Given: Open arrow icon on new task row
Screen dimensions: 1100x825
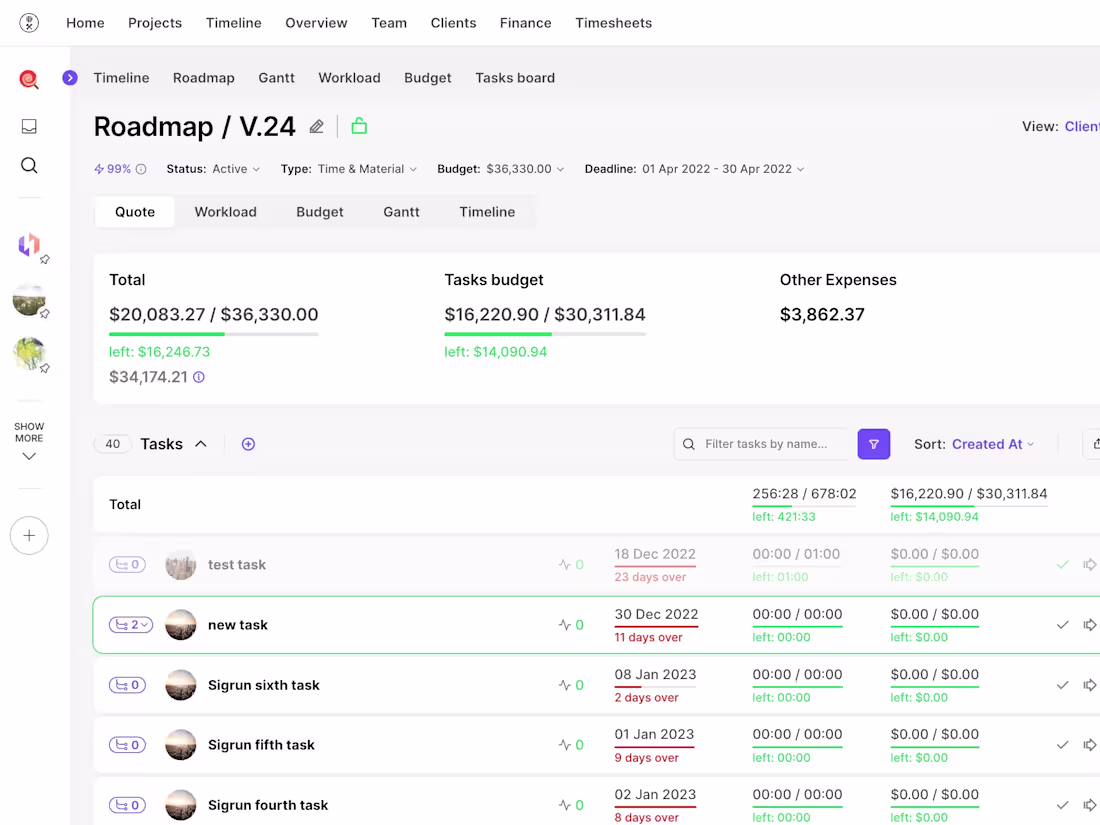Looking at the screenshot, I should tap(1089, 625).
